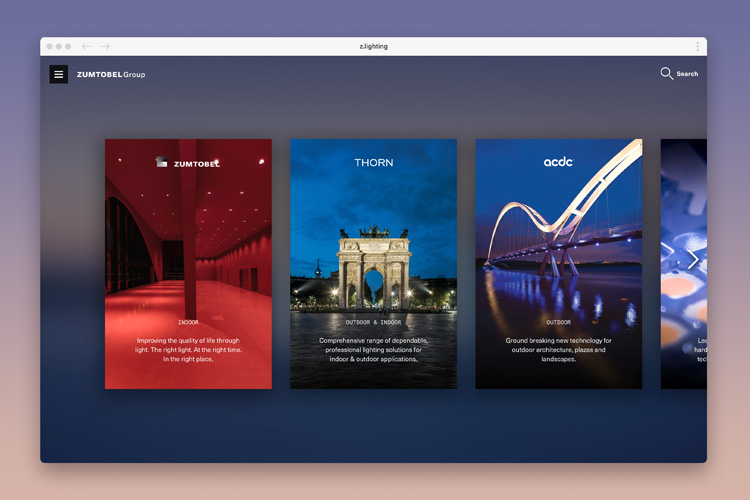This screenshot has height=500, width=750.
Task: Click the INDOOR category label
Action: click(188, 322)
